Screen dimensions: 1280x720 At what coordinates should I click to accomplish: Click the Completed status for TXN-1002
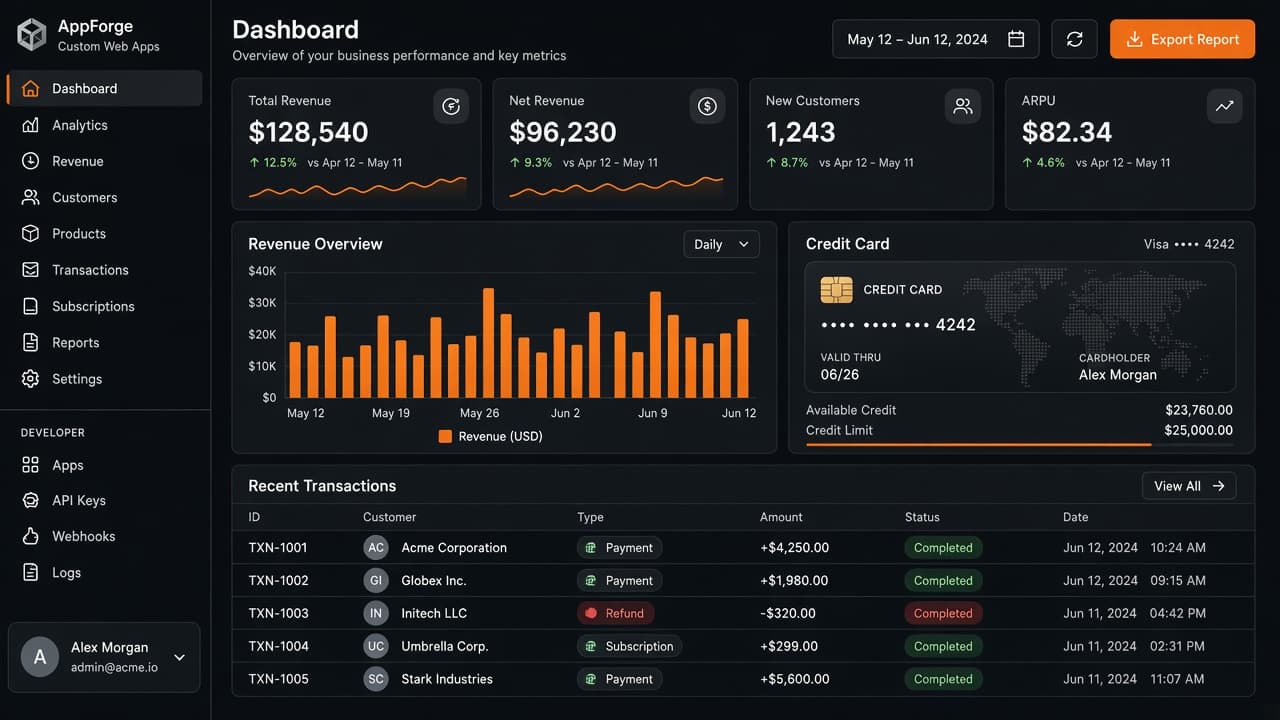(x=943, y=580)
